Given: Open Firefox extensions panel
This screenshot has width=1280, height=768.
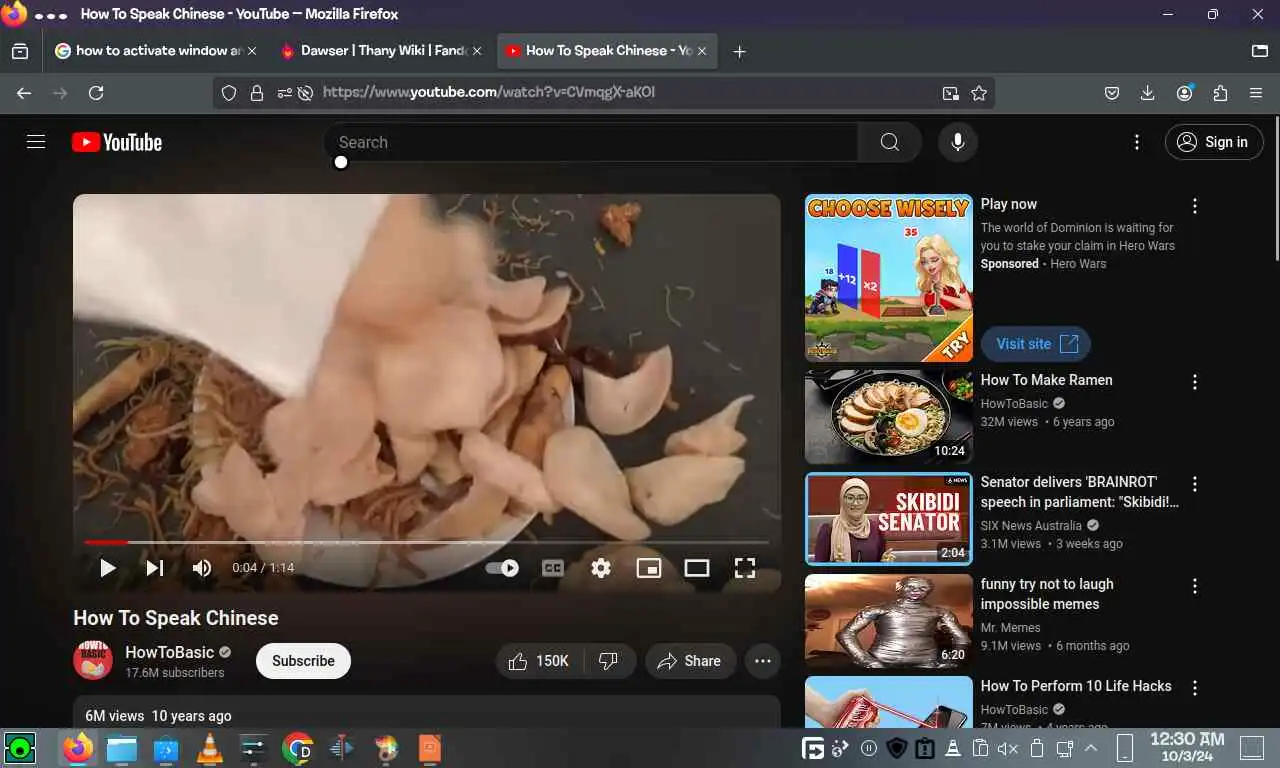Looking at the screenshot, I should pos(1220,93).
